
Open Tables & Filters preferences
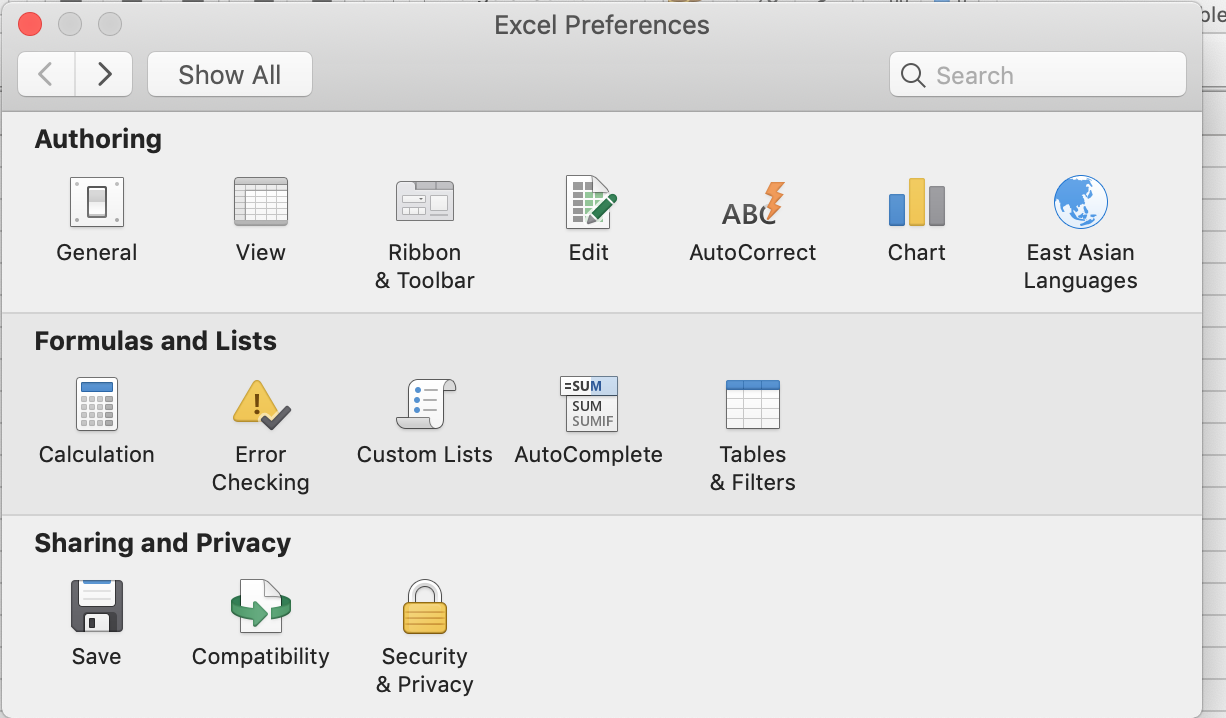[753, 404]
